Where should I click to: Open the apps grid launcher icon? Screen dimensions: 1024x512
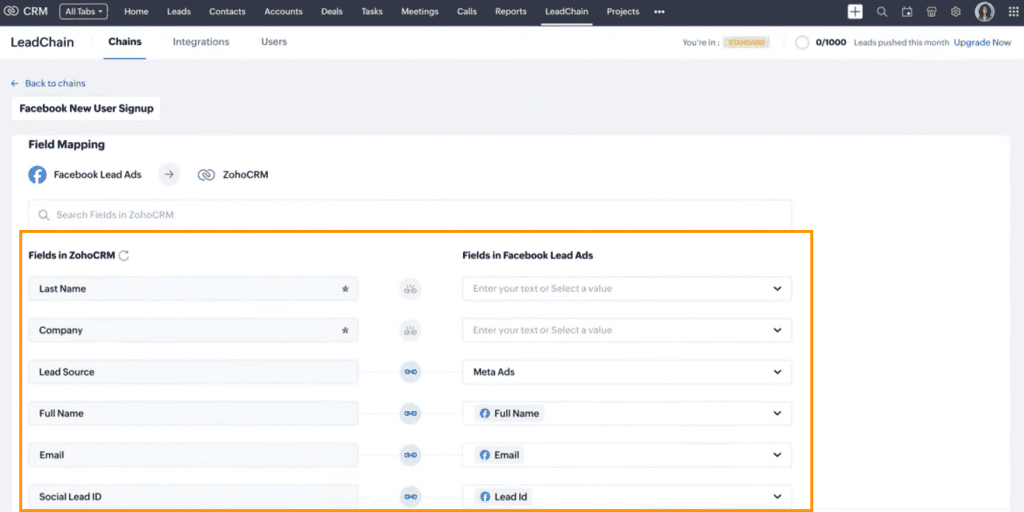click(x=1013, y=12)
